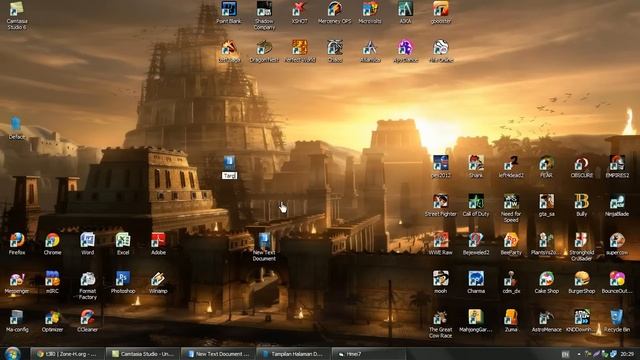
Task: Open the left4dead2 shortcut
Action: pos(511,167)
